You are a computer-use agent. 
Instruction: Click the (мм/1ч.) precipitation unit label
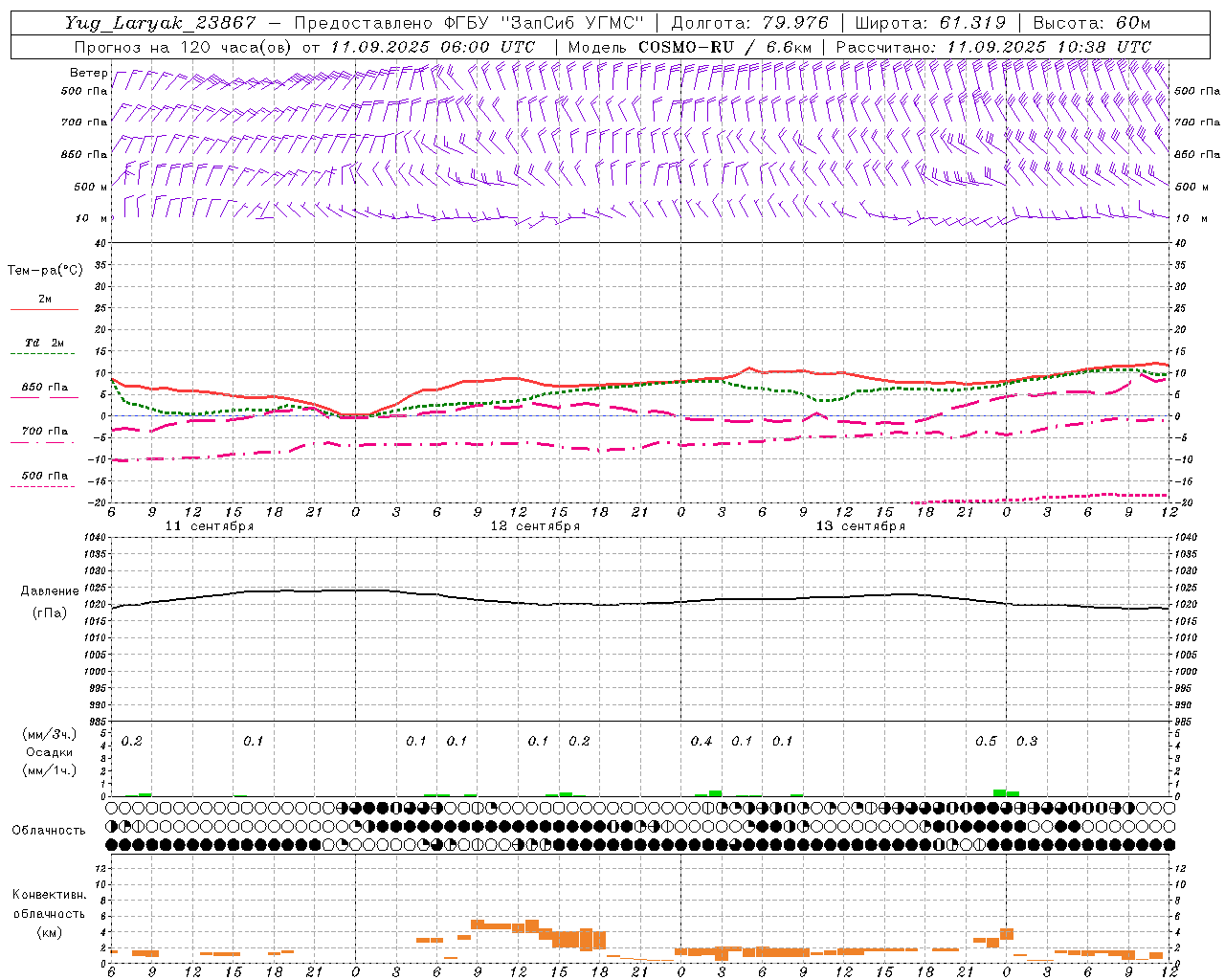pyautogui.click(x=50, y=770)
